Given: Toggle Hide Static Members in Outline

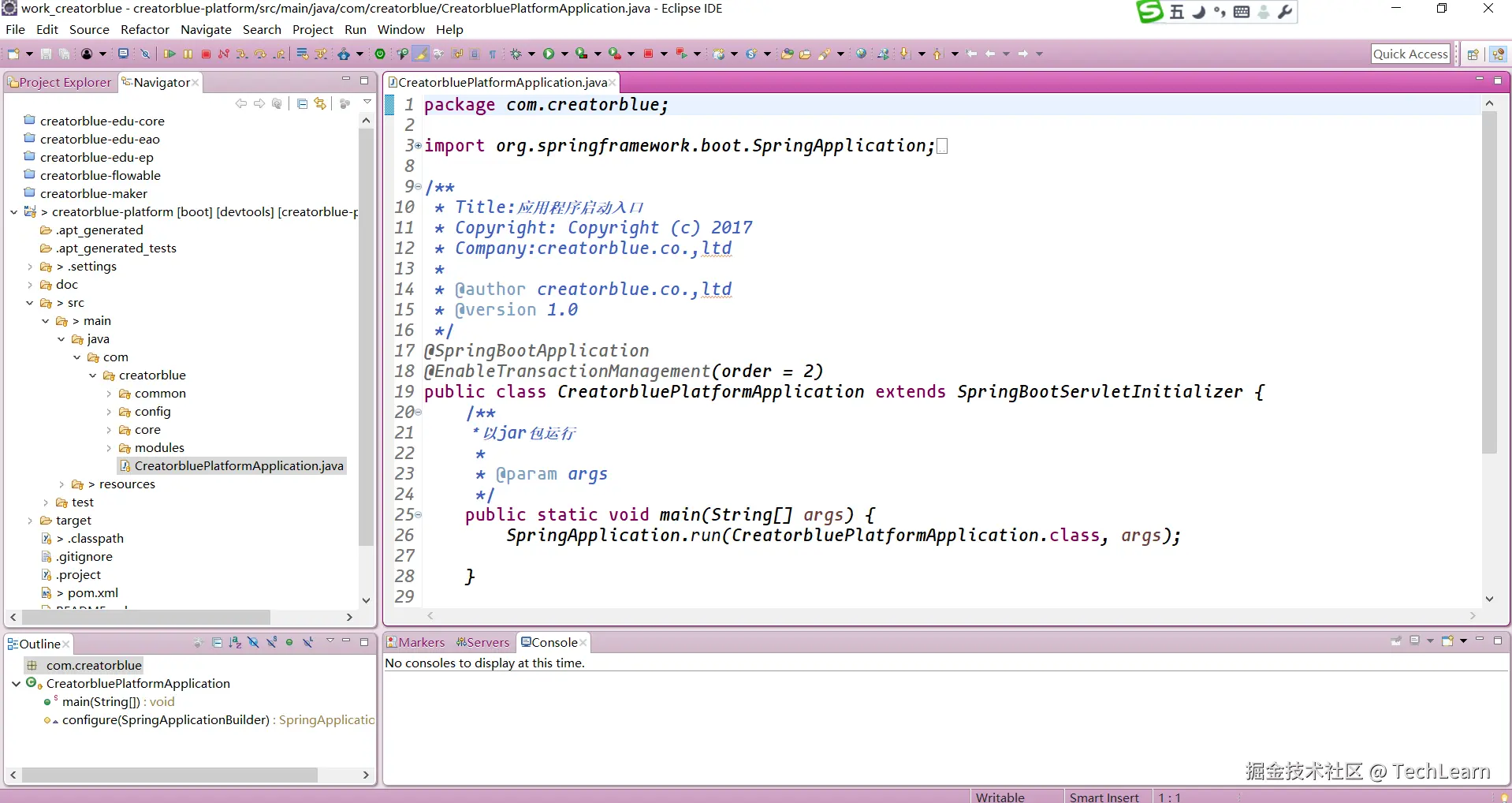Looking at the screenshot, I should pos(271,643).
